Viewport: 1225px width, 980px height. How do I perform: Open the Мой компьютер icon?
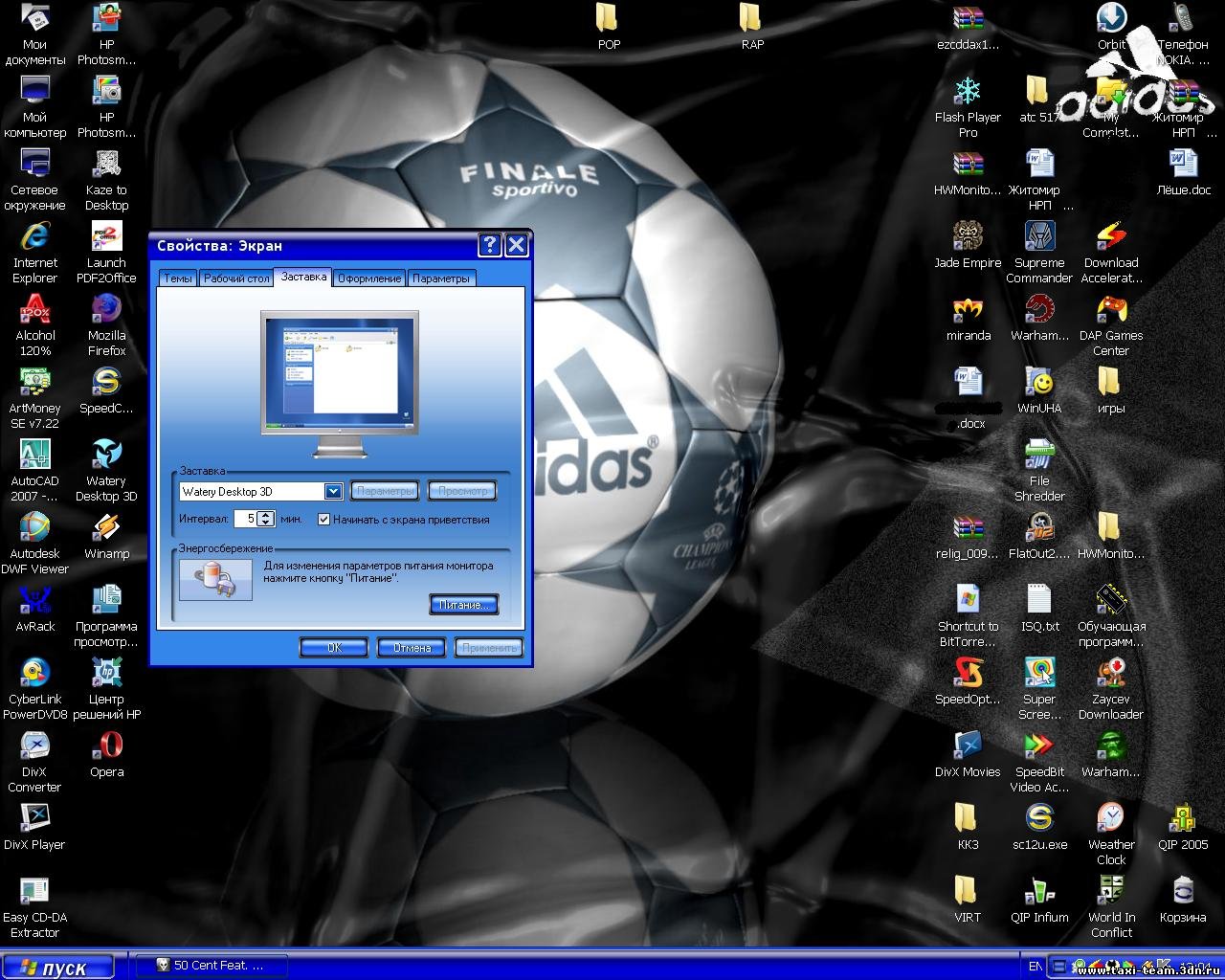click(x=34, y=107)
